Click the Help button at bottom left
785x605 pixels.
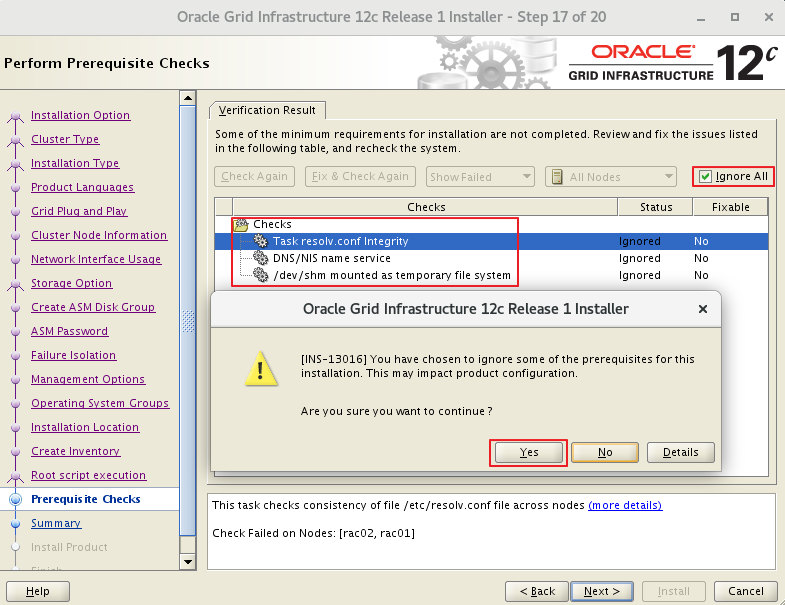click(38, 591)
